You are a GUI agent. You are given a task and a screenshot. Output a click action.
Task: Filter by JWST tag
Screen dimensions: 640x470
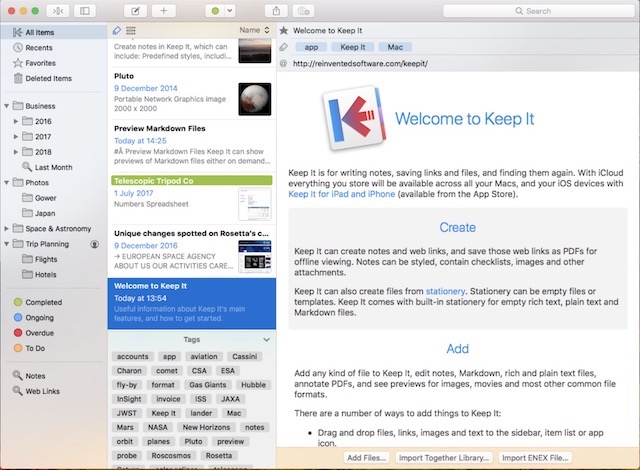pos(127,413)
